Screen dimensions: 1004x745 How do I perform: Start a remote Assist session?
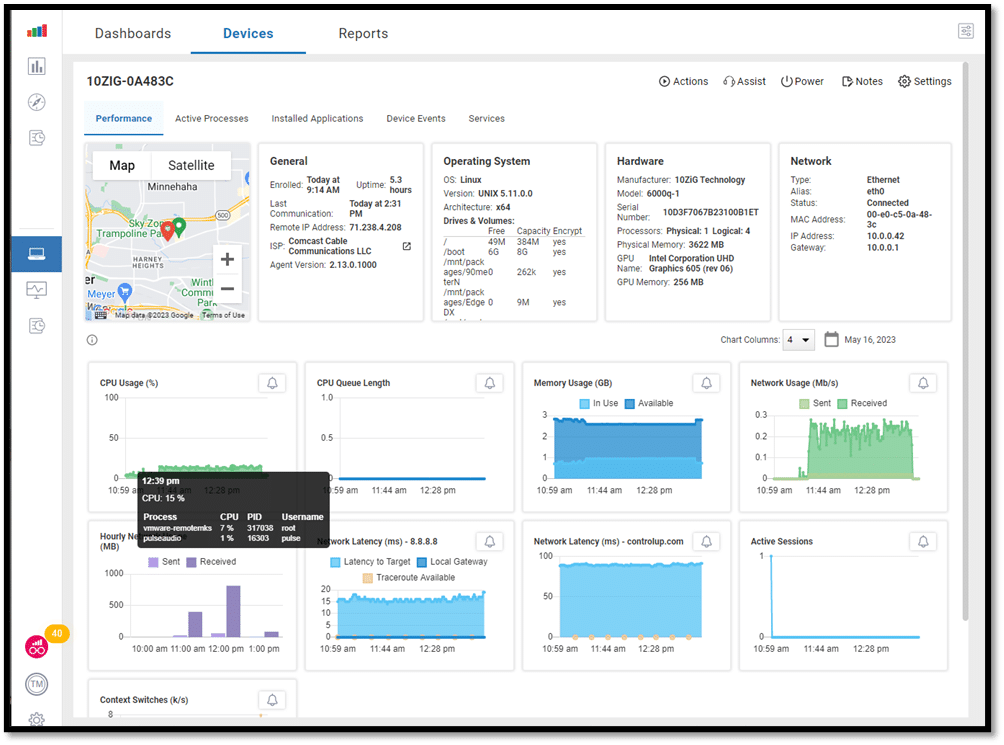click(x=744, y=81)
